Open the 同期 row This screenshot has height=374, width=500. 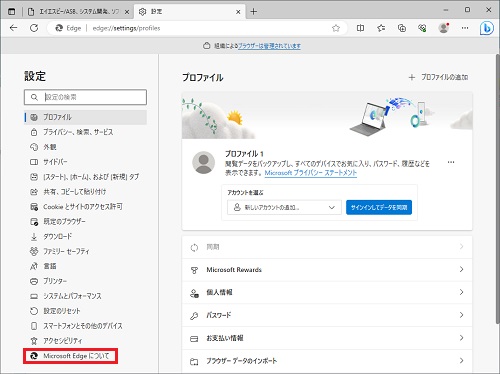[x=327, y=247]
